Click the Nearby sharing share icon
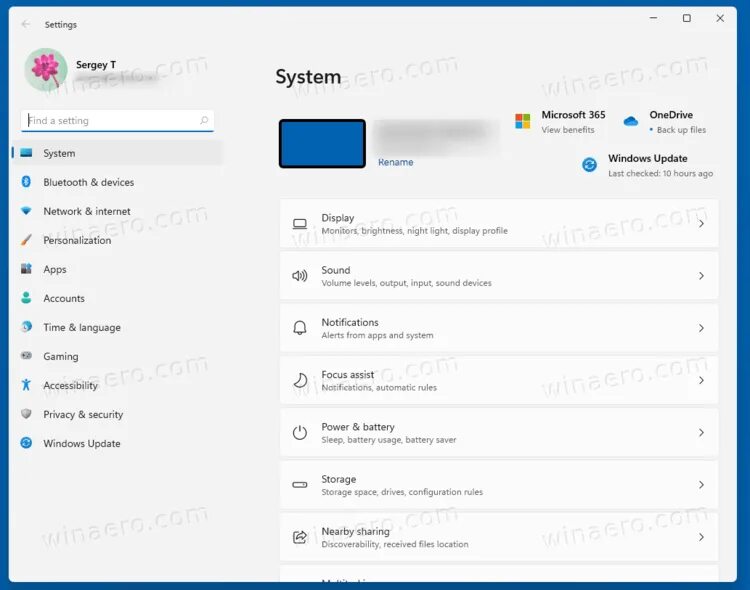The height and width of the screenshot is (590, 750). point(300,537)
